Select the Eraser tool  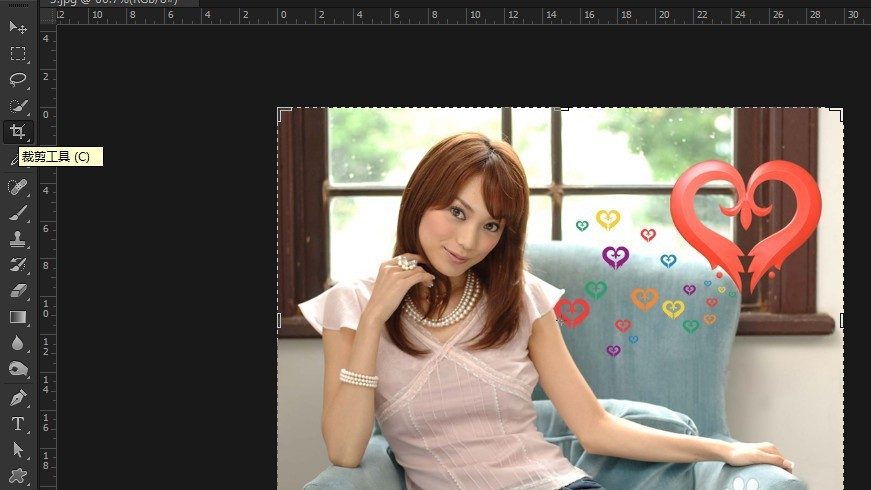[18, 291]
